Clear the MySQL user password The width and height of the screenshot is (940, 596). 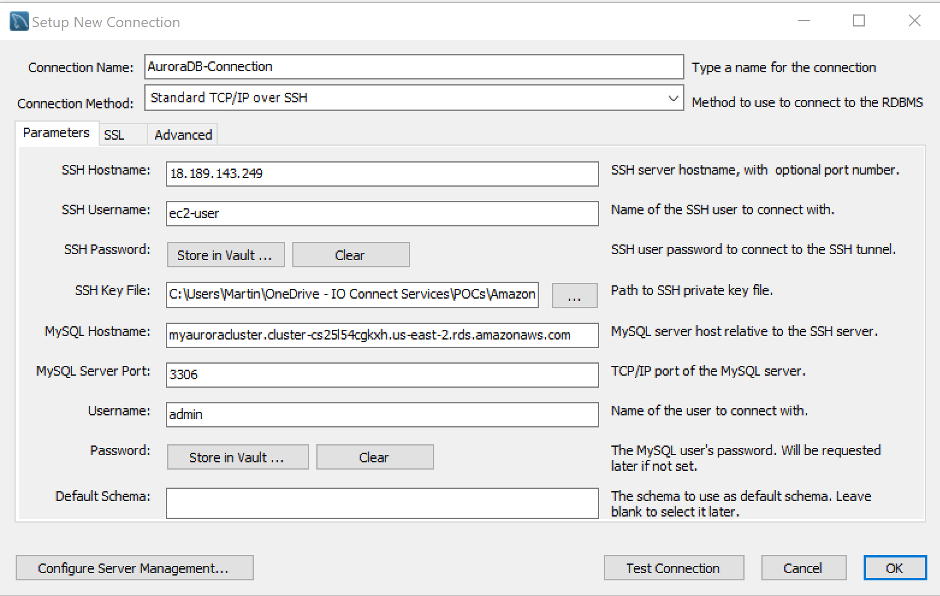click(375, 457)
